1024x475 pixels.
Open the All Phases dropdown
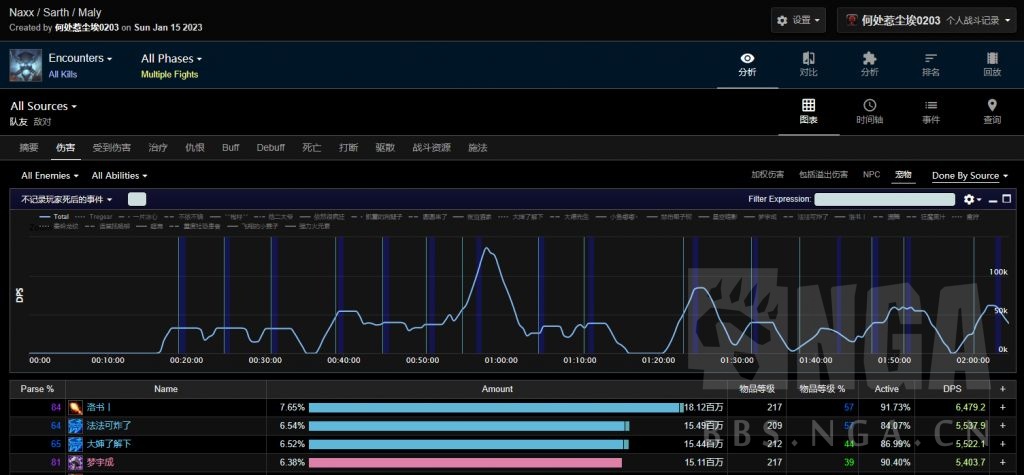click(171, 59)
